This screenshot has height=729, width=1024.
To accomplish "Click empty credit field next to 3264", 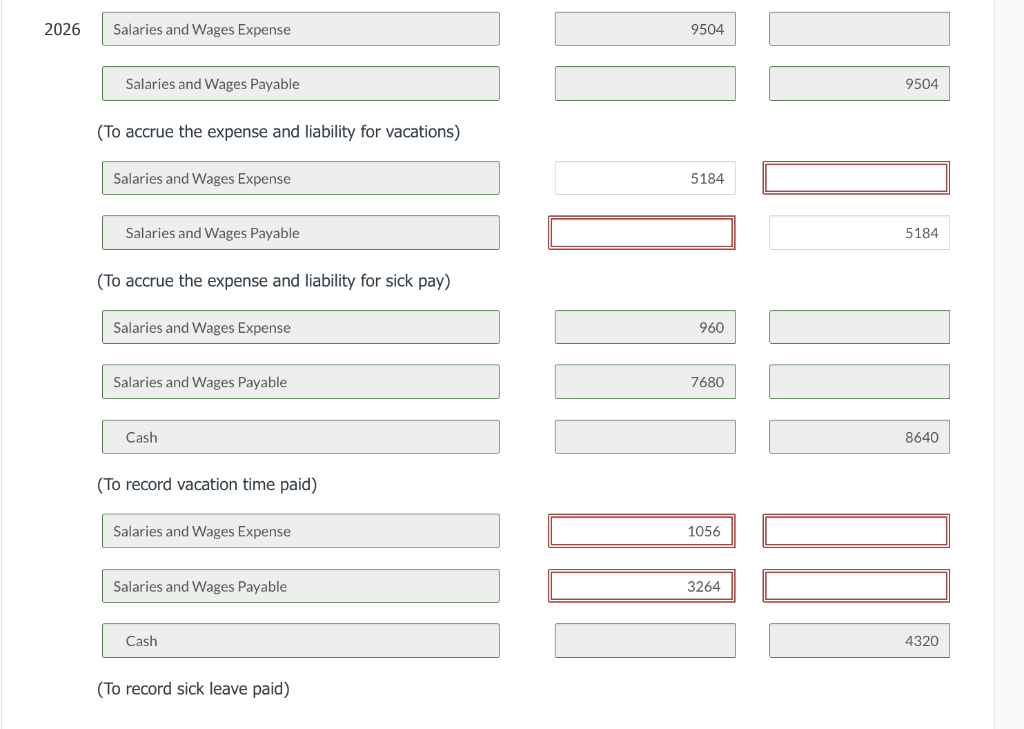I will tap(856, 586).
